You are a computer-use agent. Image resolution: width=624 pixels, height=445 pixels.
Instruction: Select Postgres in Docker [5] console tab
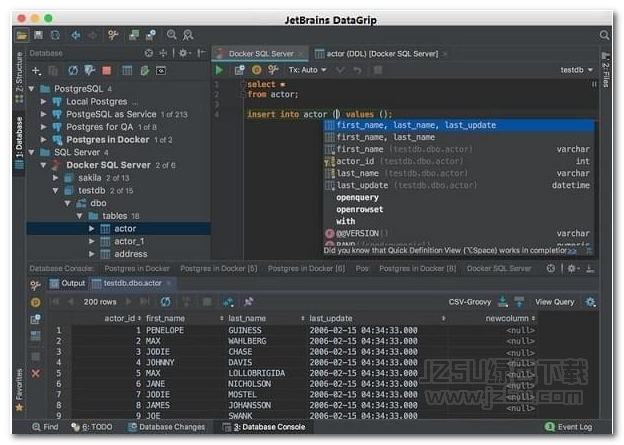tap(218, 269)
